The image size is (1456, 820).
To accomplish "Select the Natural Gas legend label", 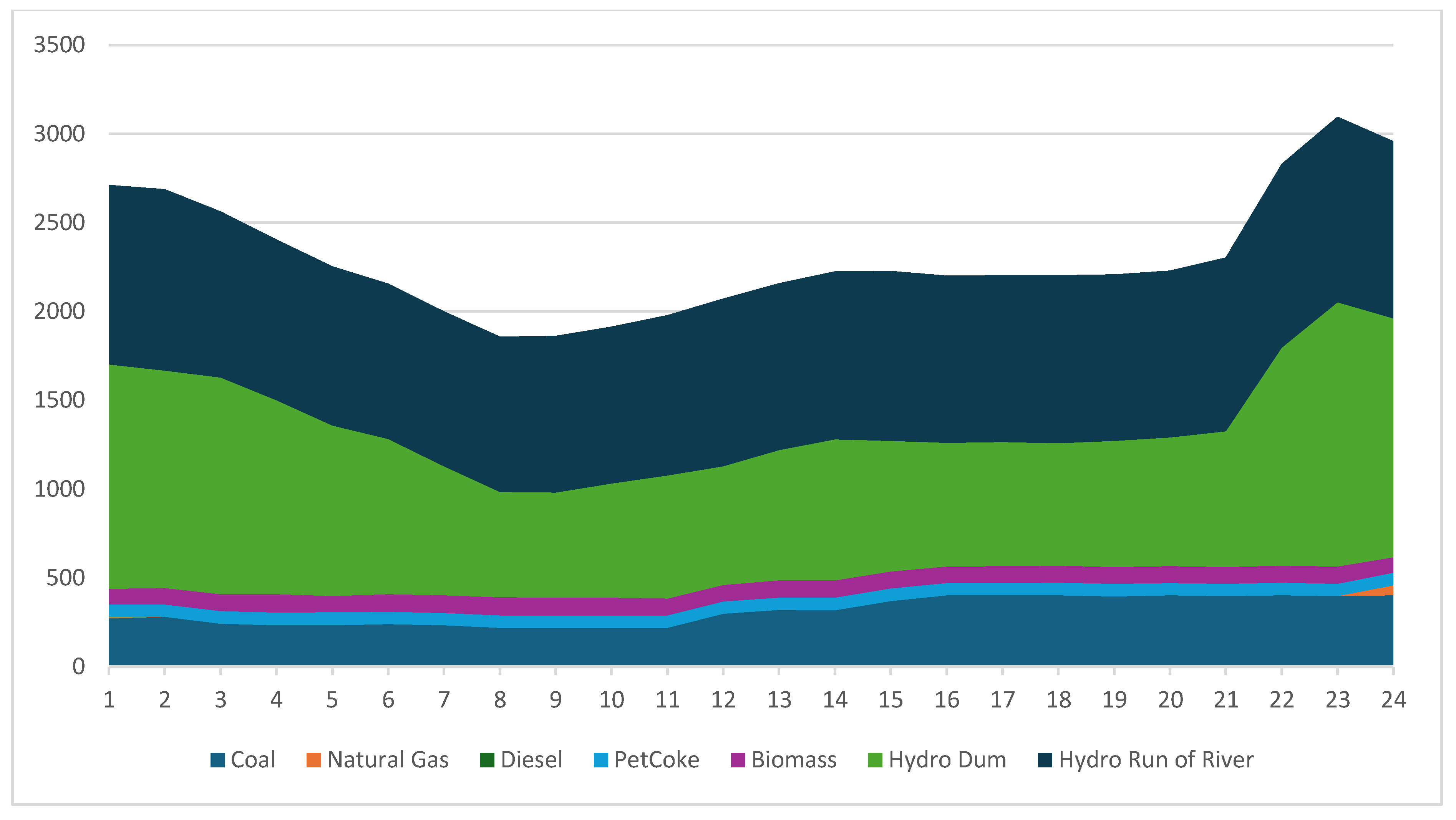I will coord(388,760).
